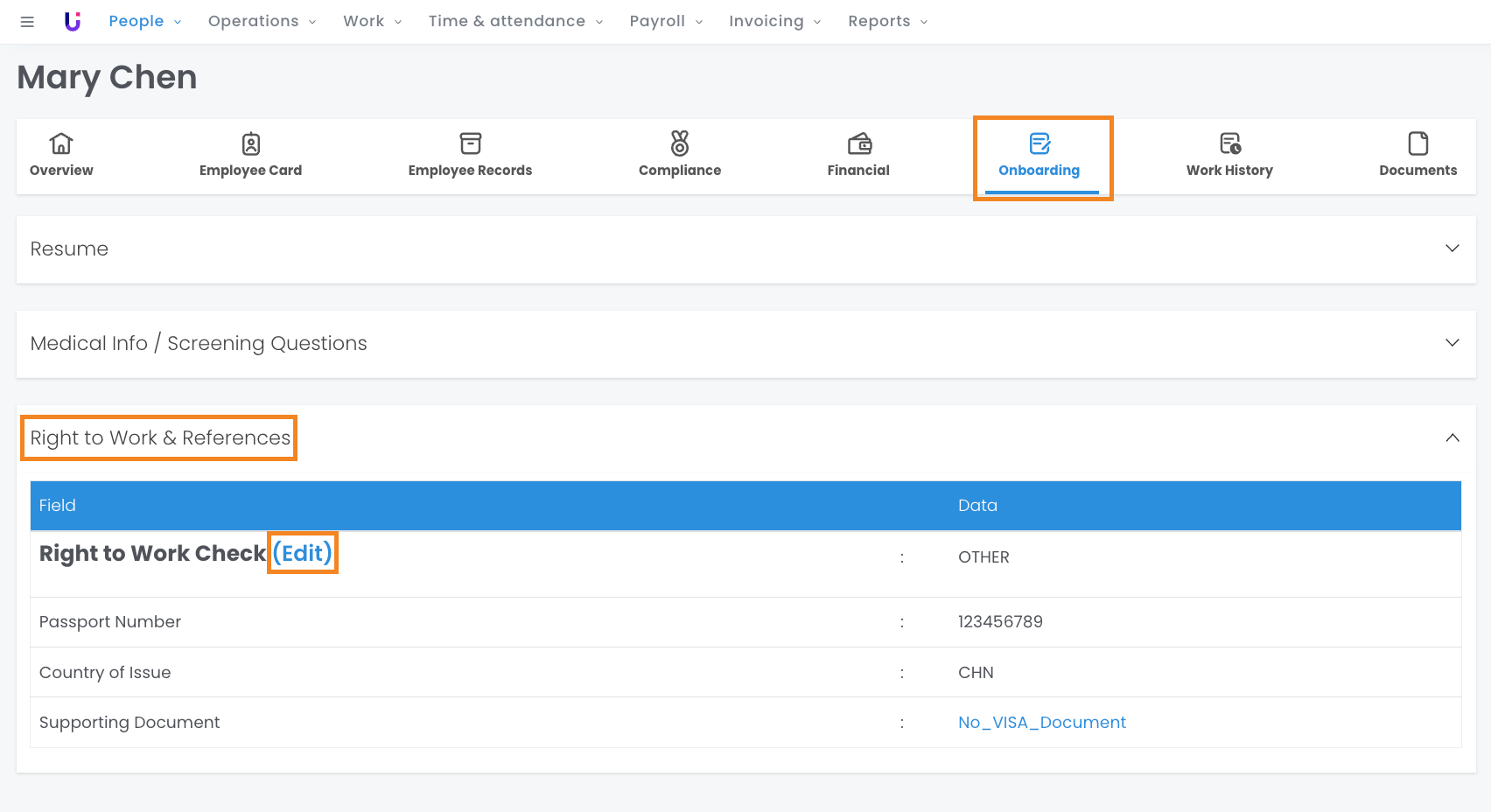Open the Documents file icon
The image size is (1491, 812).
1417,143
